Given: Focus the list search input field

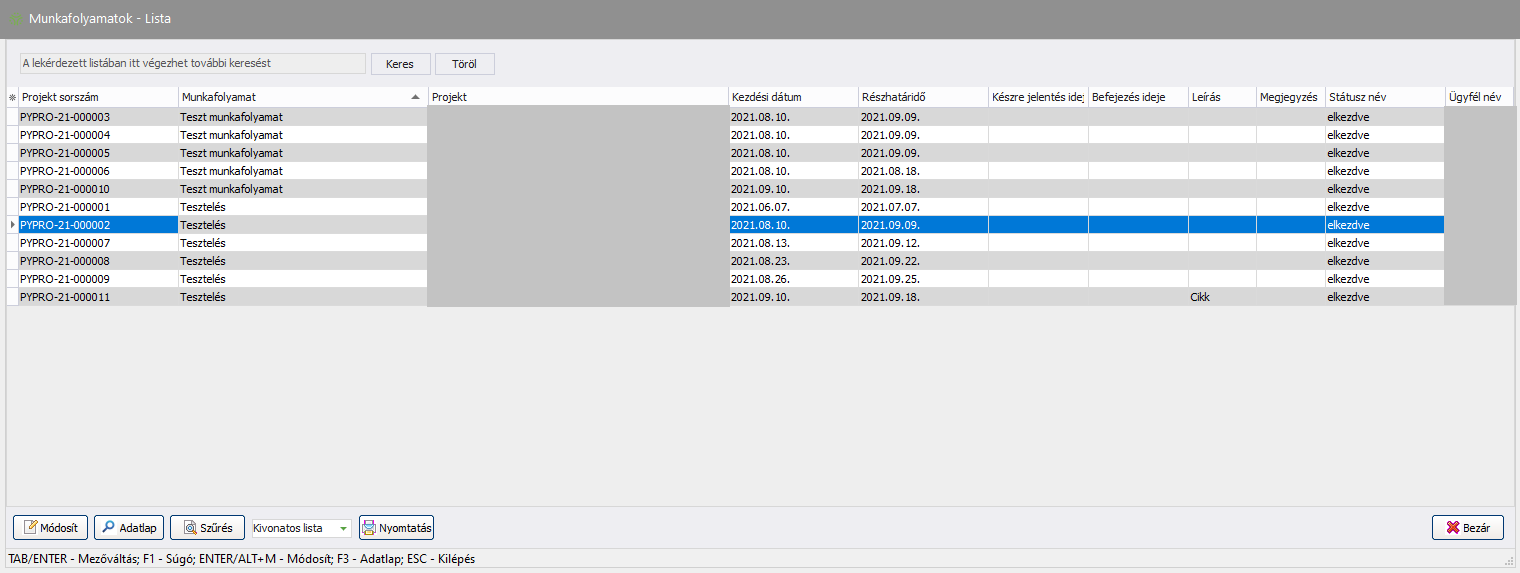Looking at the screenshot, I should tap(192, 63).
